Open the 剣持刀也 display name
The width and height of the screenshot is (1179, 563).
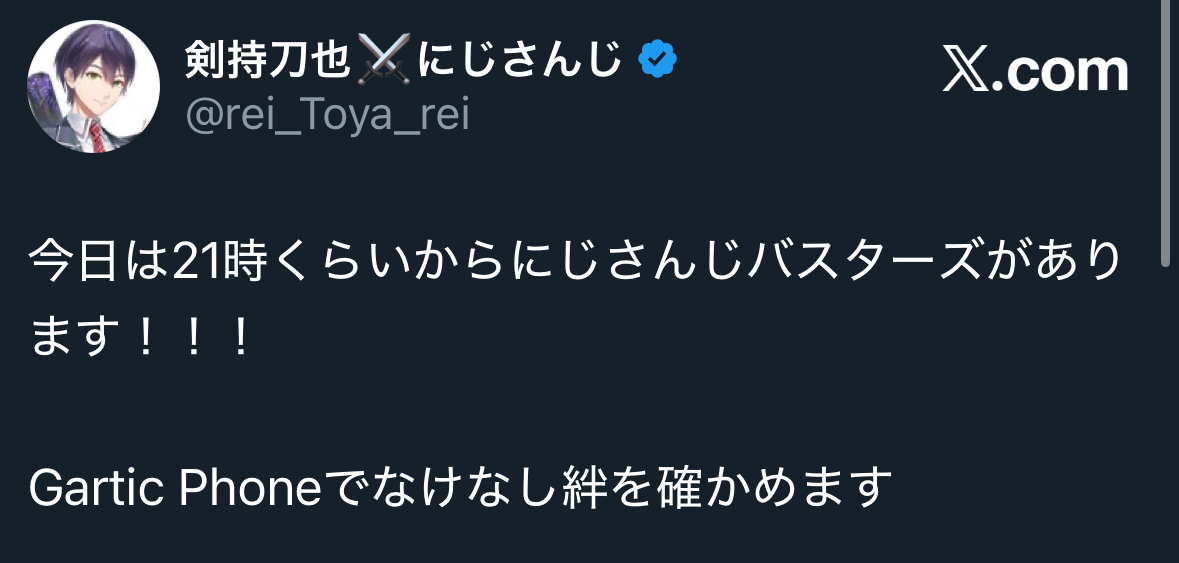pyautogui.click(x=267, y=63)
